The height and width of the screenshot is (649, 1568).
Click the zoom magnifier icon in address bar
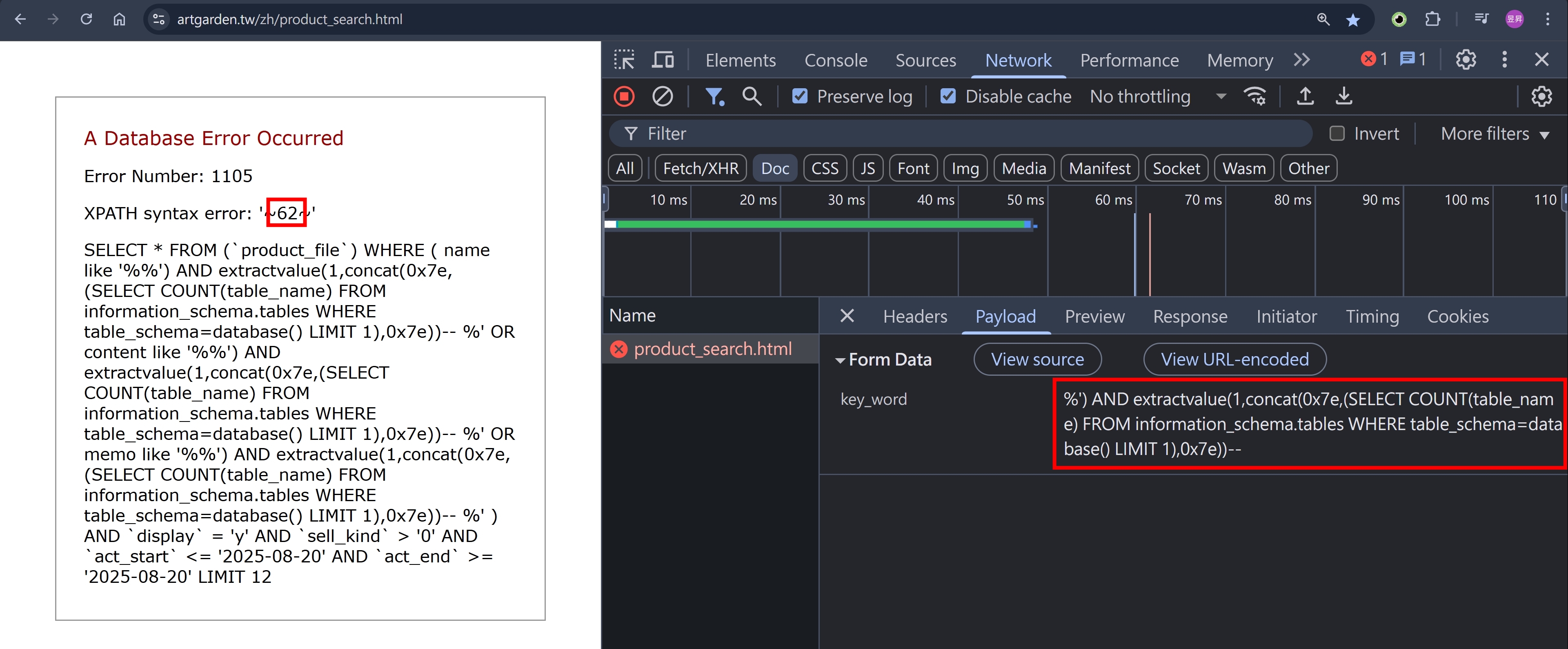pos(1323,20)
